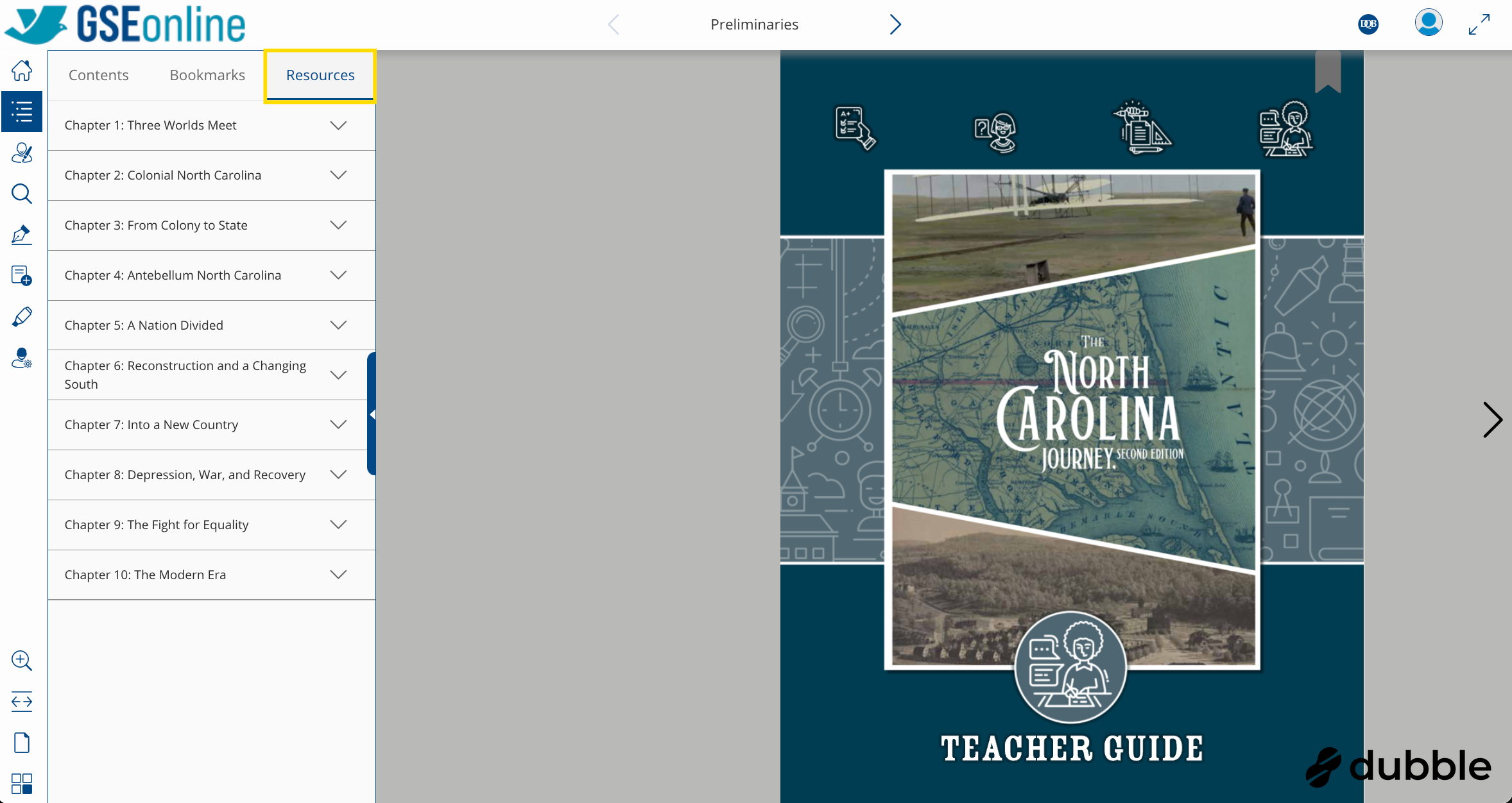The height and width of the screenshot is (803, 1512).
Task: Add a note with the note-plus icon
Action: click(22, 276)
